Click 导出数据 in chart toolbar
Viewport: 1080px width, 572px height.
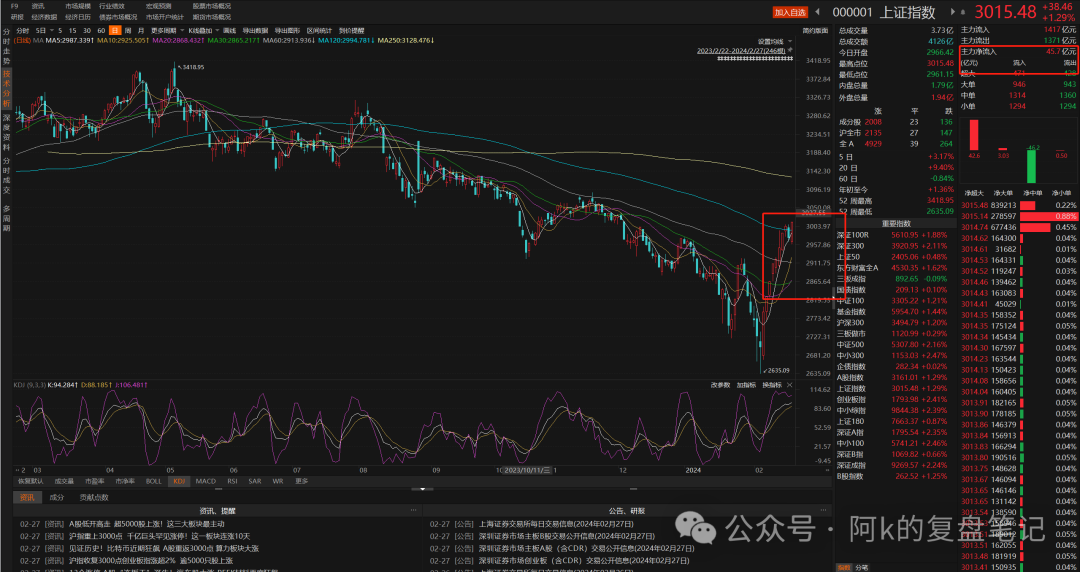[256, 30]
